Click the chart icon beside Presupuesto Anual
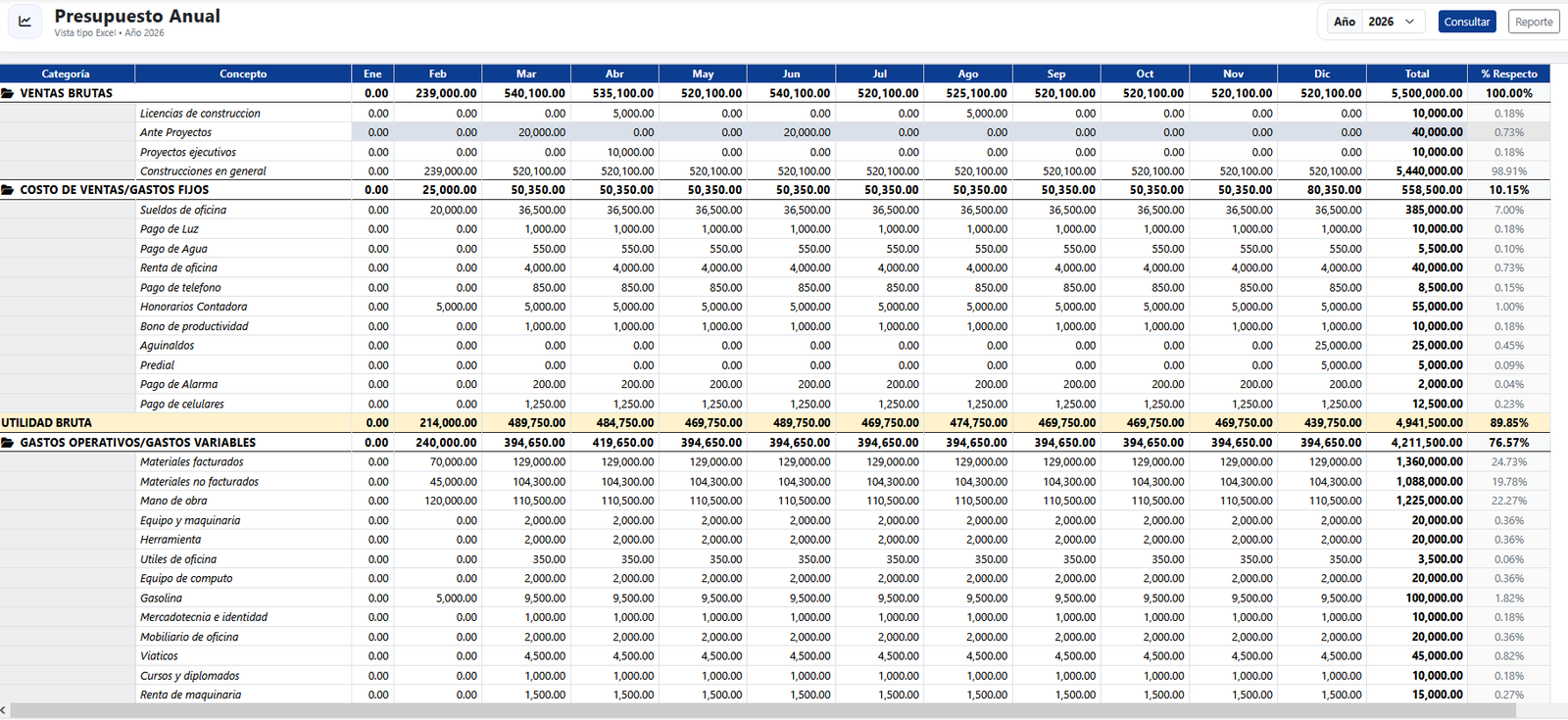The width and height of the screenshot is (1568, 720). point(24,22)
